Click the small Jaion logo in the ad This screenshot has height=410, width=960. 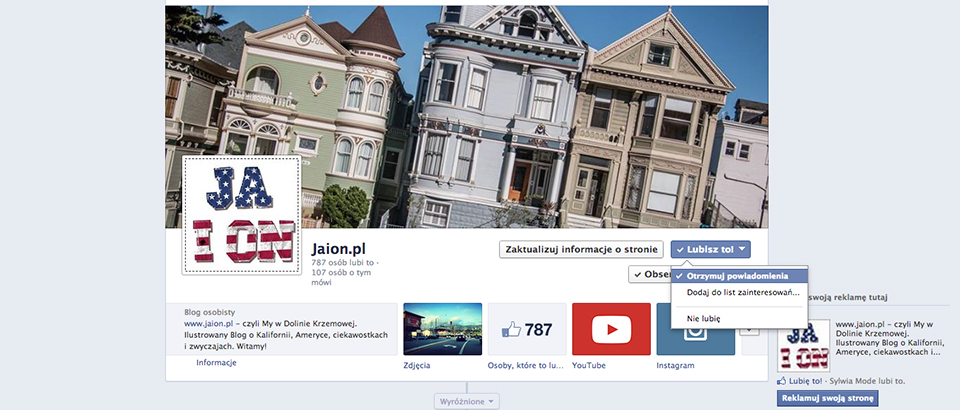tap(805, 344)
